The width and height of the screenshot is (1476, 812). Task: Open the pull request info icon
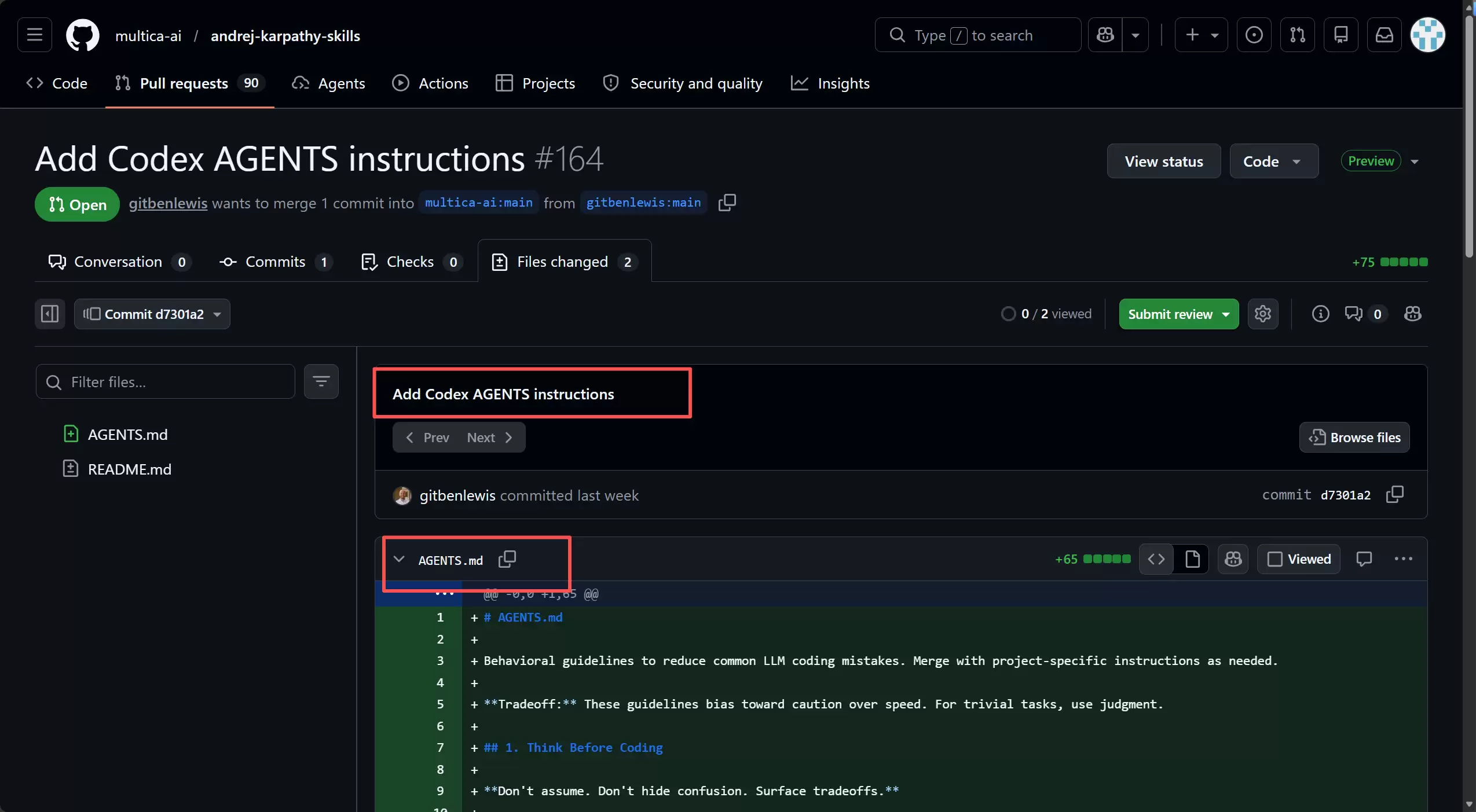(x=1320, y=314)
